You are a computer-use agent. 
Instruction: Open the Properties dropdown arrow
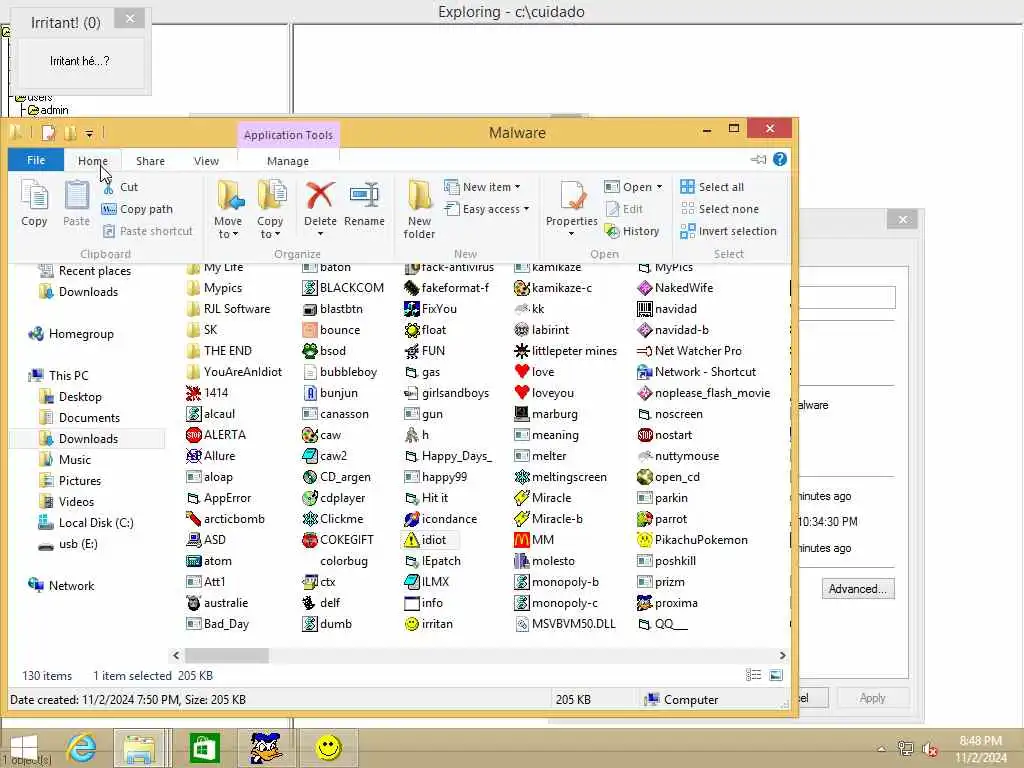[x=571, y=234]
